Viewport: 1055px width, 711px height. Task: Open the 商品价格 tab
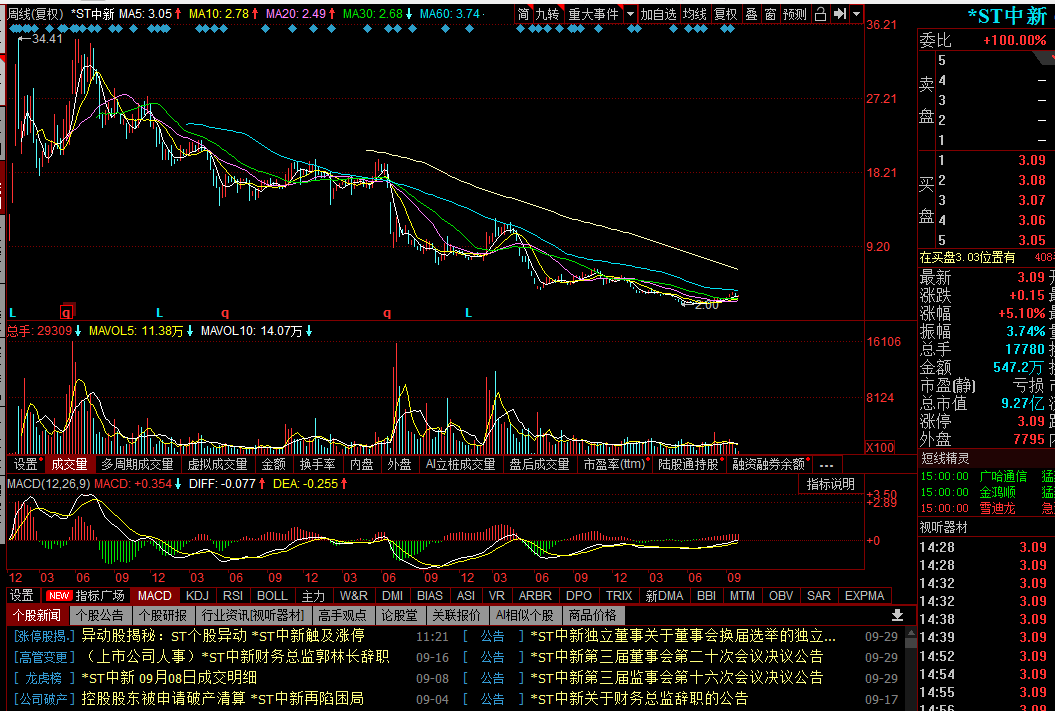[592, 615]
